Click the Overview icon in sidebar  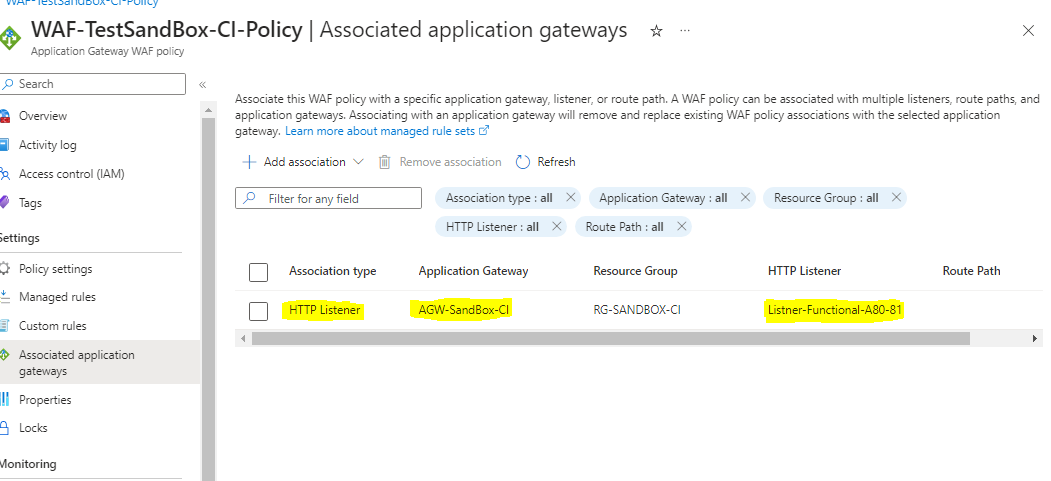pos(5,116)
